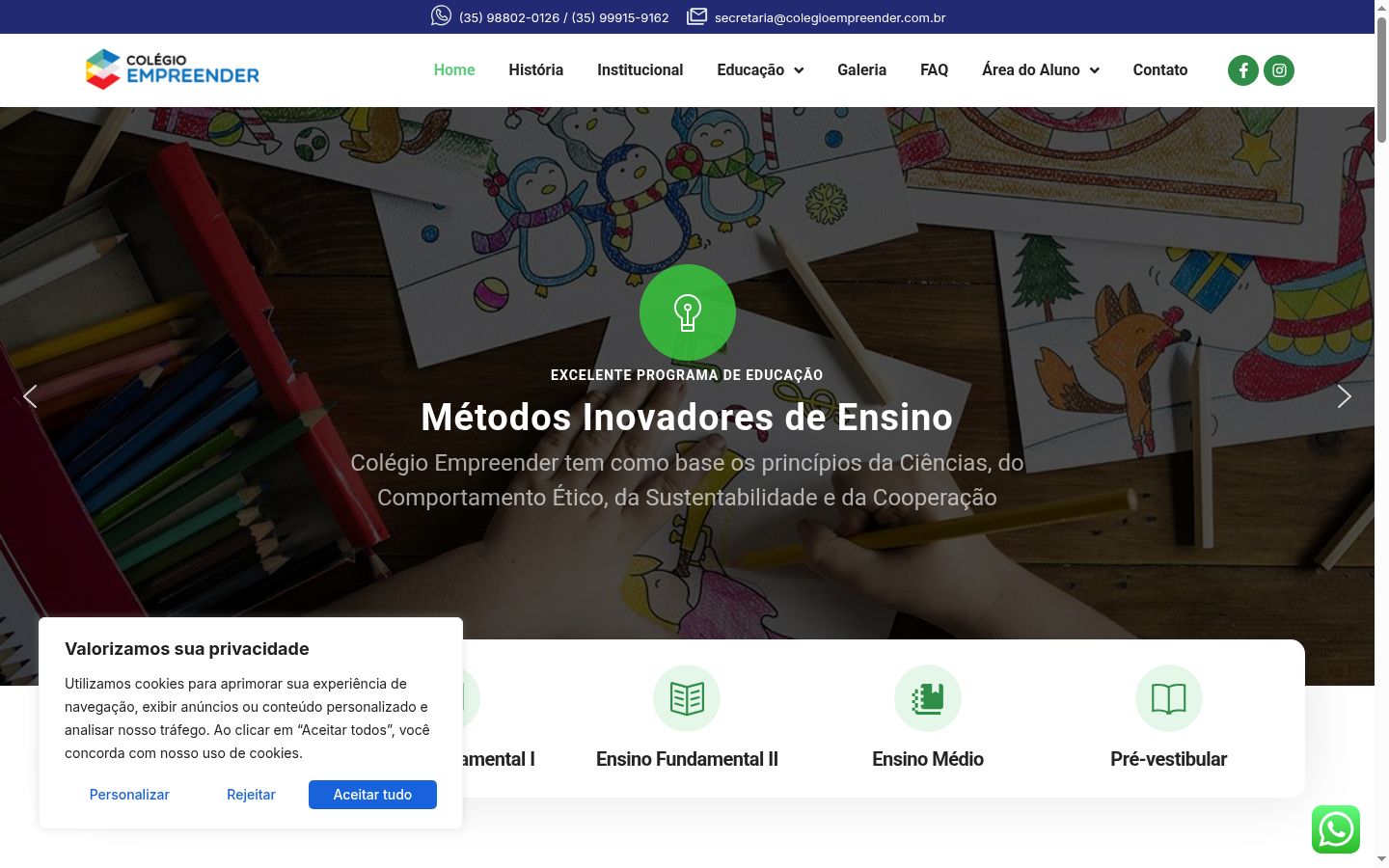Screen dimensions: 1389x868
Task: Click the Métodos Inovadores de Ensino headline
Action: 687,418
